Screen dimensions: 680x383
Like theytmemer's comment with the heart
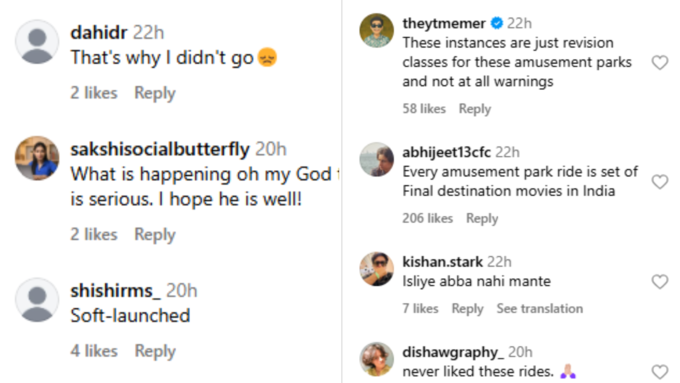coord(660,63)
